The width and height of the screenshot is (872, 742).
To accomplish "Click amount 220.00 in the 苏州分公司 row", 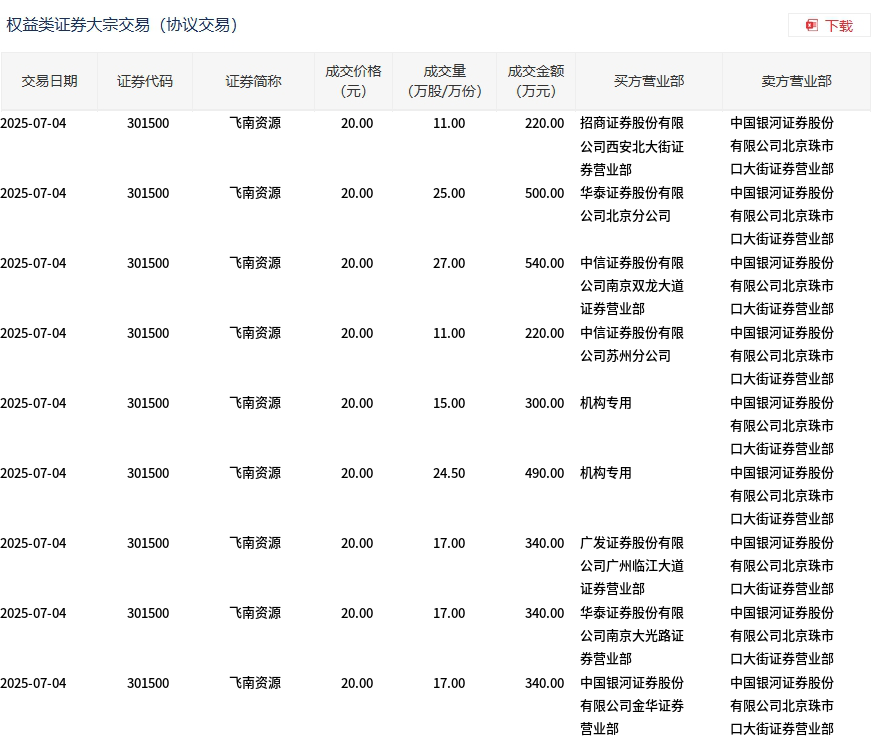I will (x=544, y=333).
